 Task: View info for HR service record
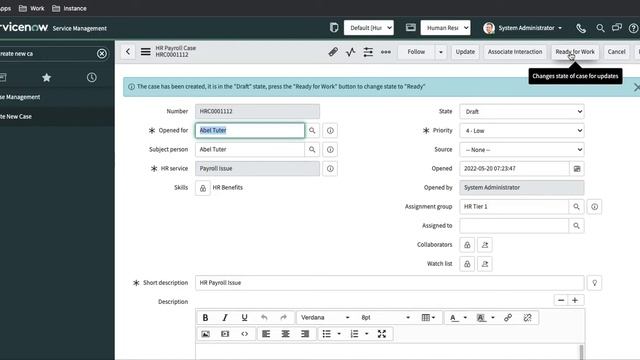tap(330, 169)
